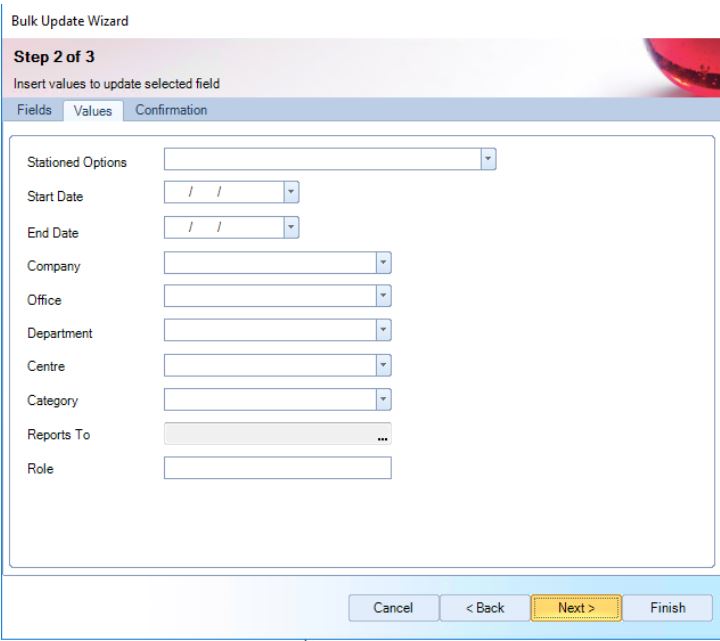This screenshot has height=641, width=720.
Task: Cancel the Bulk Update Wizard
Action: (394, 608)
